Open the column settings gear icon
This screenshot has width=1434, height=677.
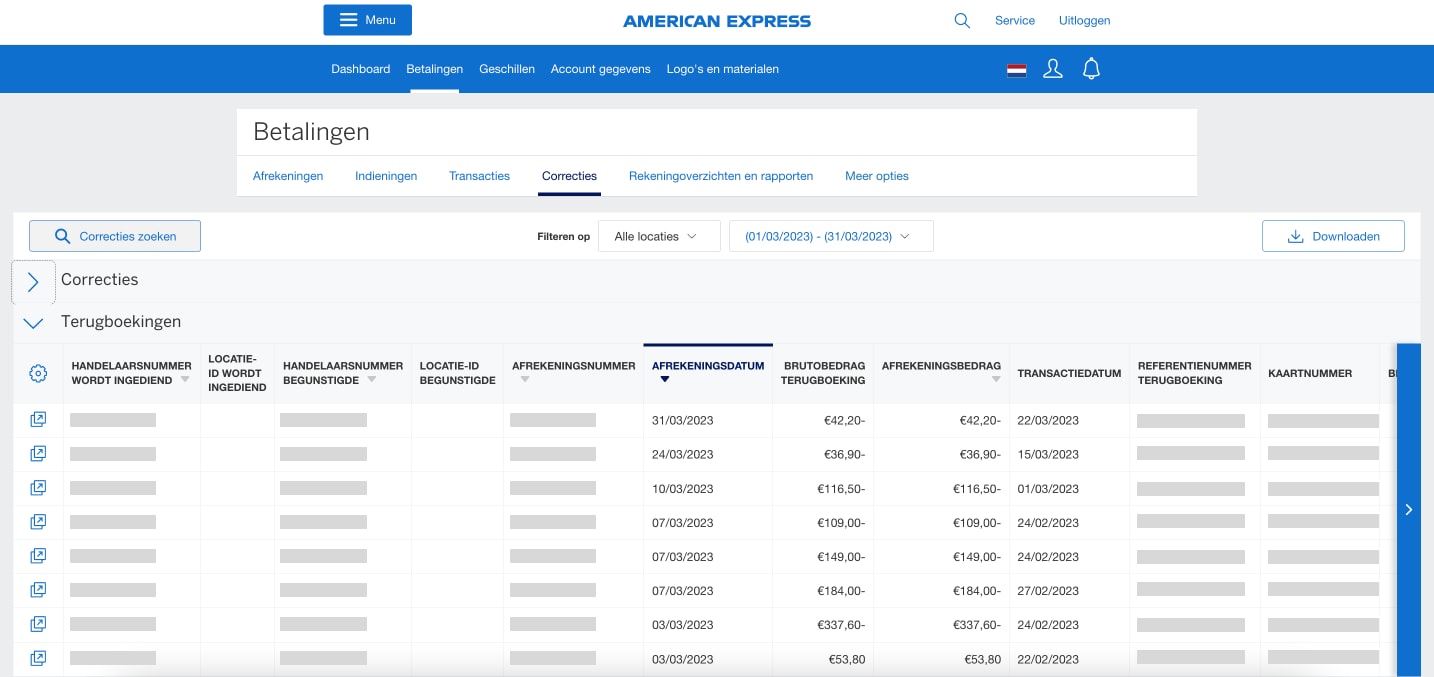pyautogui.click(x=38, y=373)
